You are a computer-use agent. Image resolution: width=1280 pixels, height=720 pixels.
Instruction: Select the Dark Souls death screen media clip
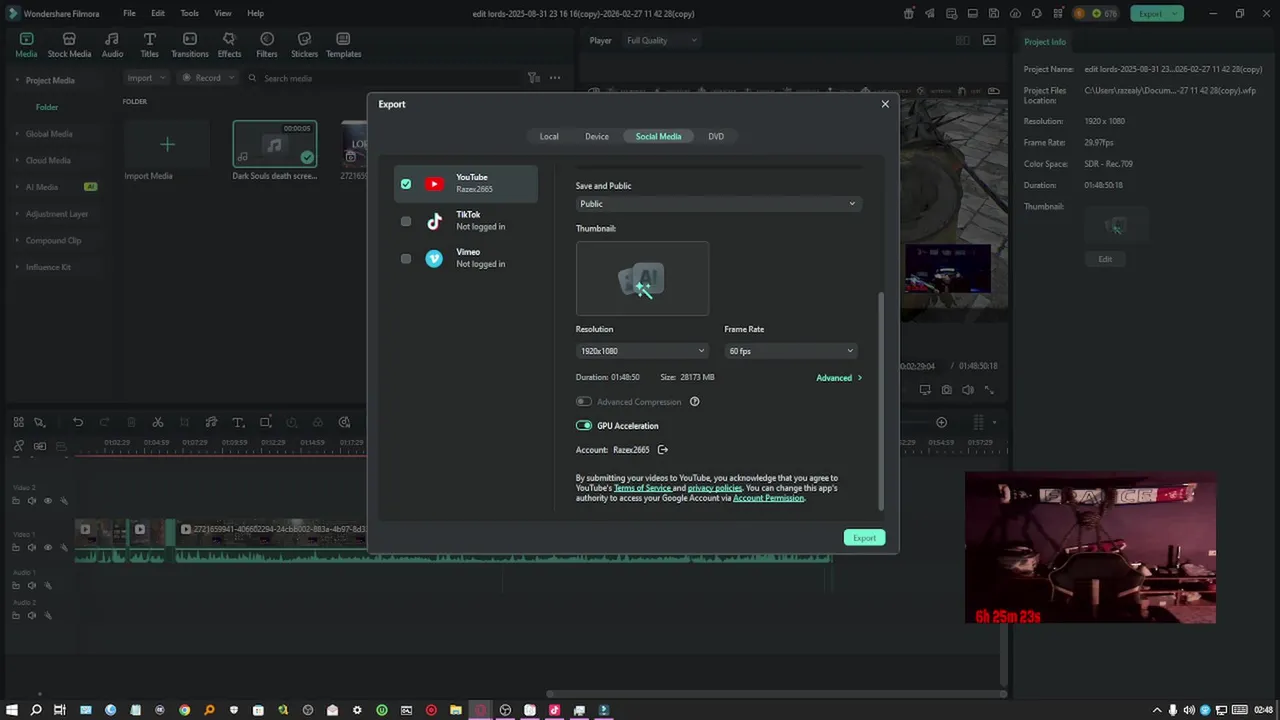[275, 144]
